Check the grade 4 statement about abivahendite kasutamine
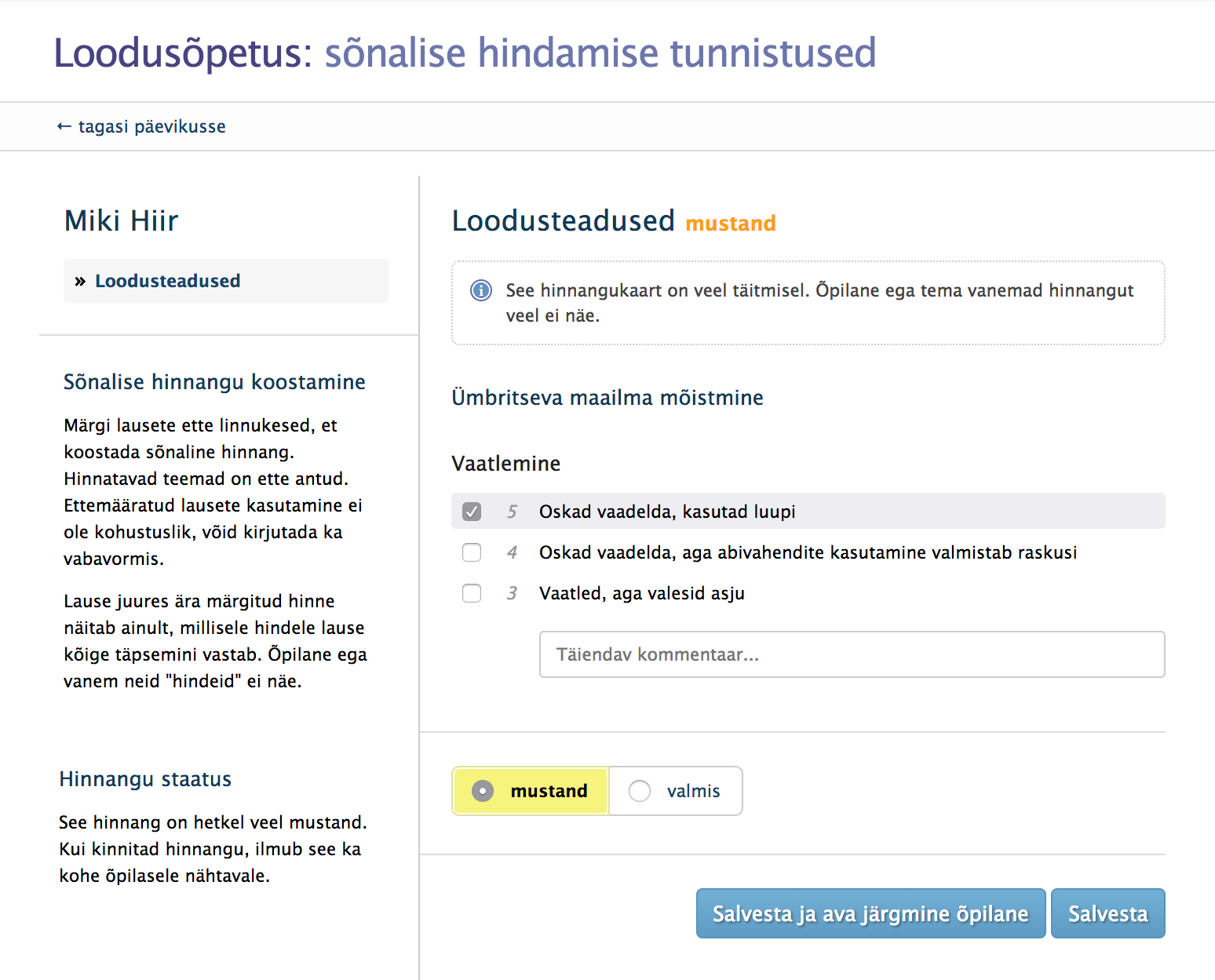 [x=472, y=552]
